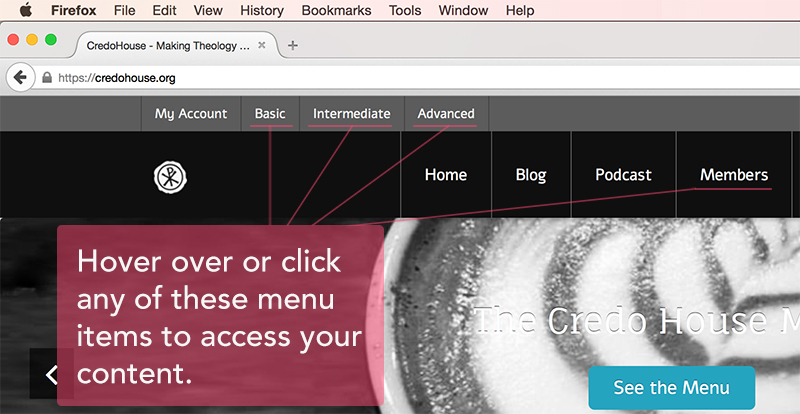Open the Bookmarks menu
800x414 pixels.
point(336,10)
